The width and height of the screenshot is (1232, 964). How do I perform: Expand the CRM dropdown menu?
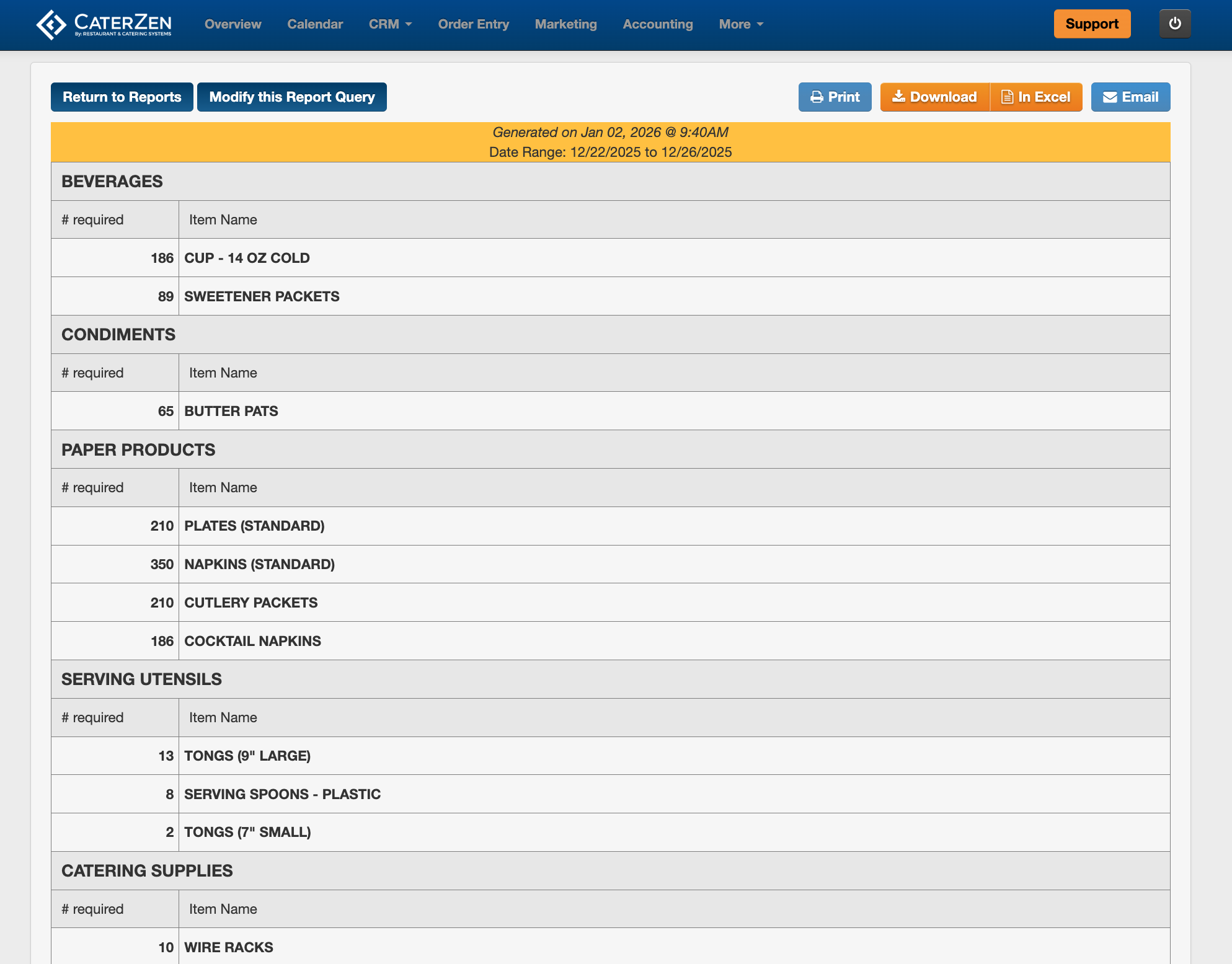(390, 24)
